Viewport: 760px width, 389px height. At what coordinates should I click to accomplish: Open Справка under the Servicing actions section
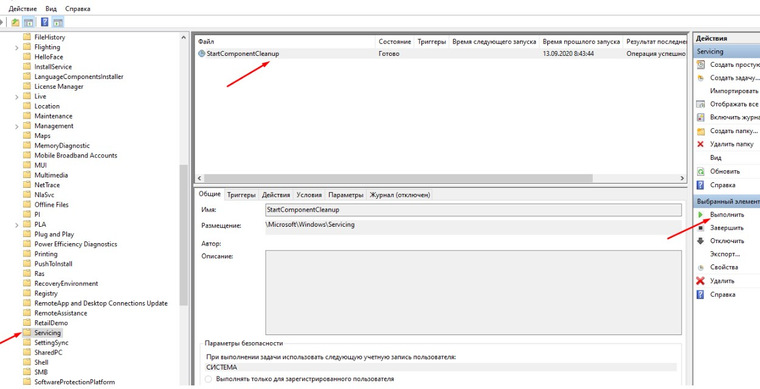tap(722, 185)
